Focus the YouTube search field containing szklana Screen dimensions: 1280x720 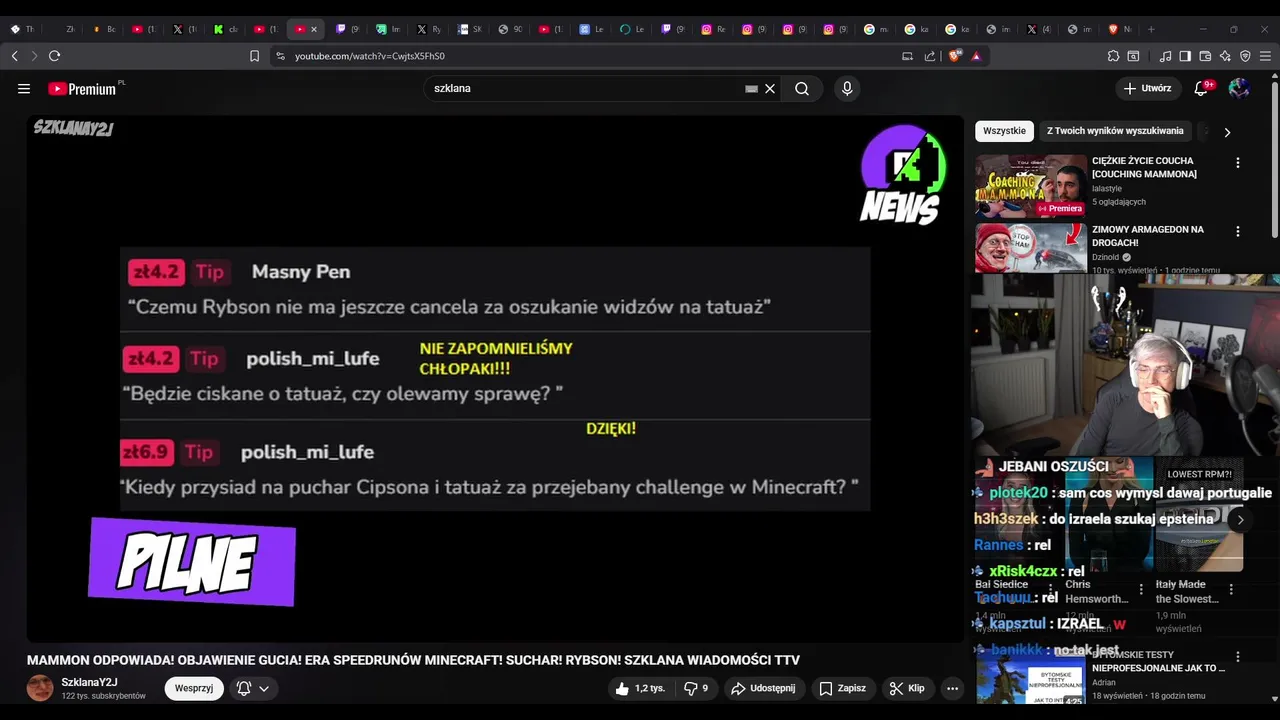pos(585,89)
